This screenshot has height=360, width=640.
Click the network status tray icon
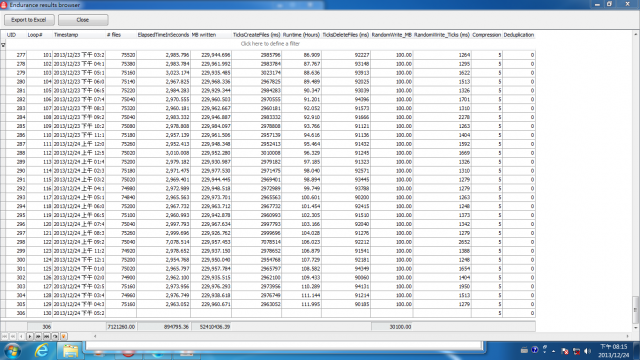click(x=576, y=351)
